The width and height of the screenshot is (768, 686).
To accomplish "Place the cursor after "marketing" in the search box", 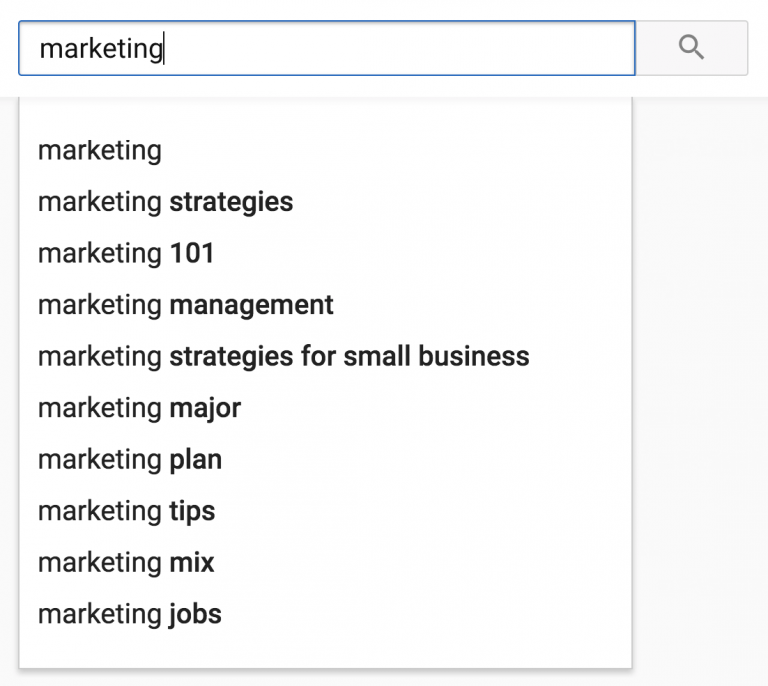I will point(164,48).
